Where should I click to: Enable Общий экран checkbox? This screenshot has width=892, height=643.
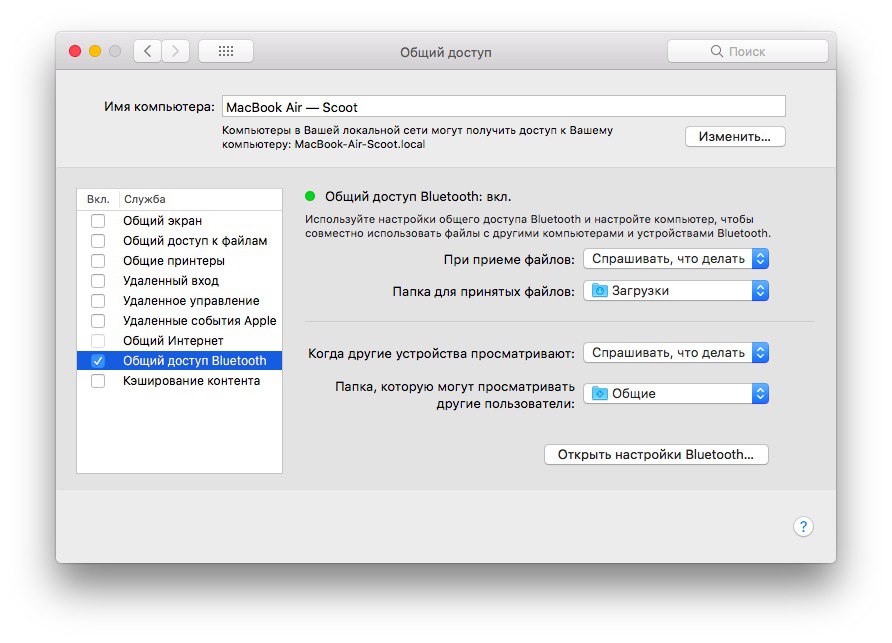click(x=98, y=220)
